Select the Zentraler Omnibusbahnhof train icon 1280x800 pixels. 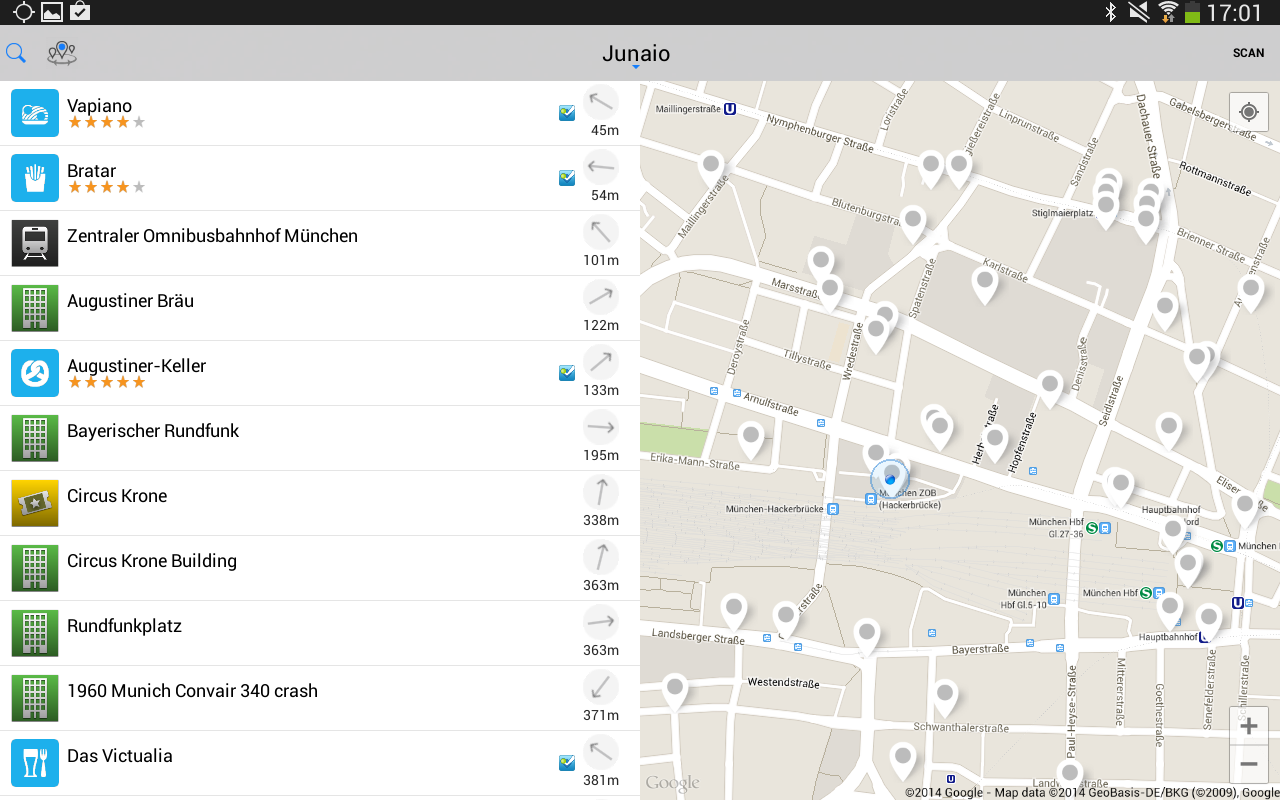pyautogui.click(x=35, y=243)
